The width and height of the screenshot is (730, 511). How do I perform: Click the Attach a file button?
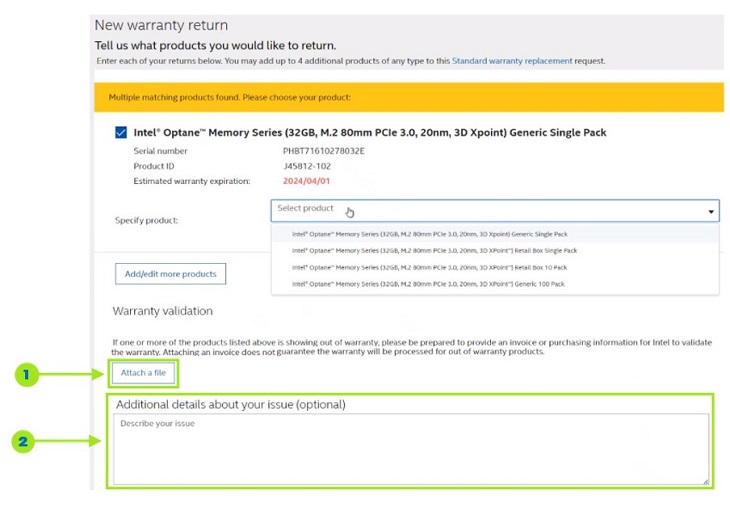(x=143, y=373)
